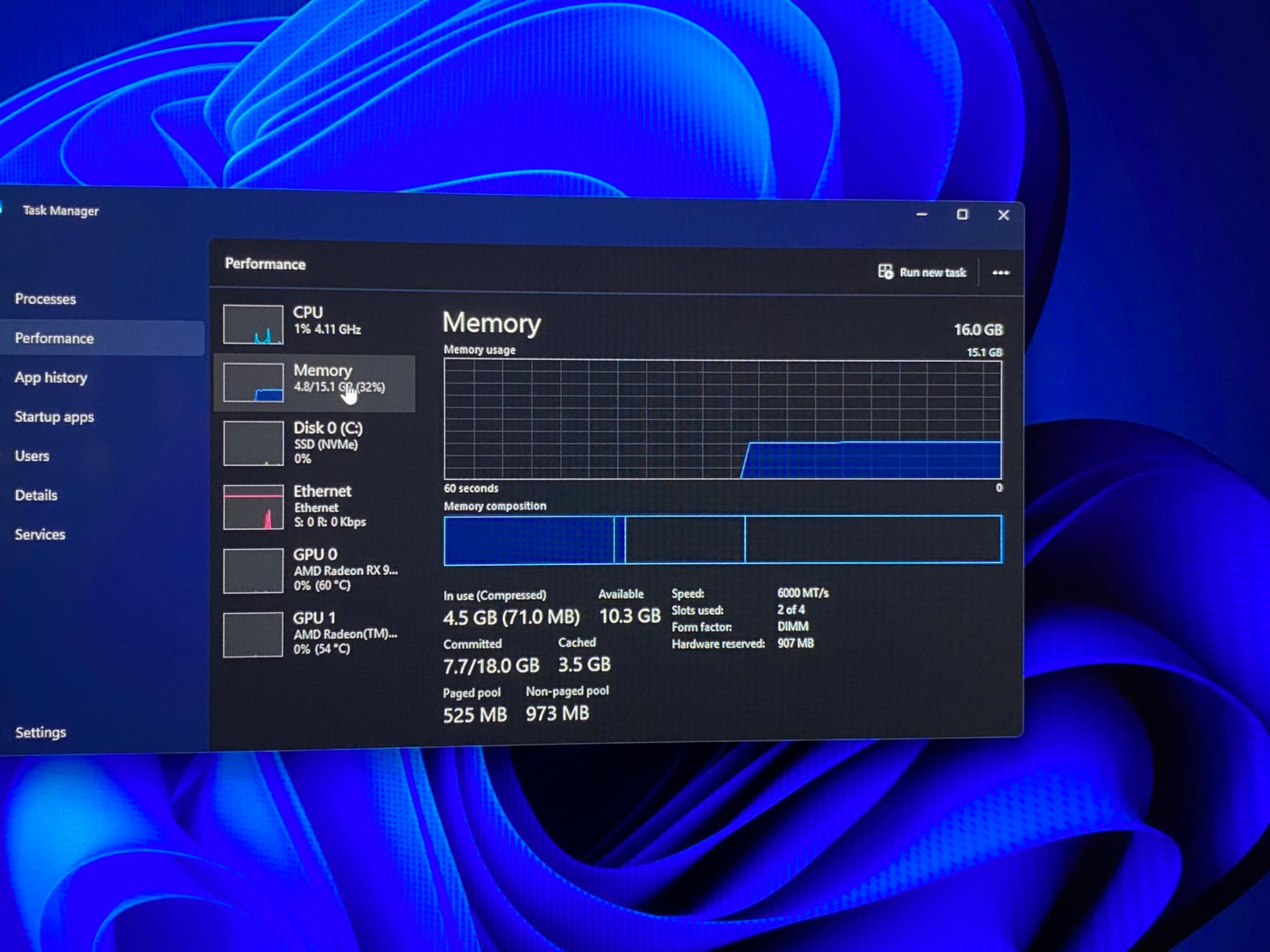The height and width of the screenshot is (952, 1270).
Task: Maximize the Task Manager window
Action: 962,214
